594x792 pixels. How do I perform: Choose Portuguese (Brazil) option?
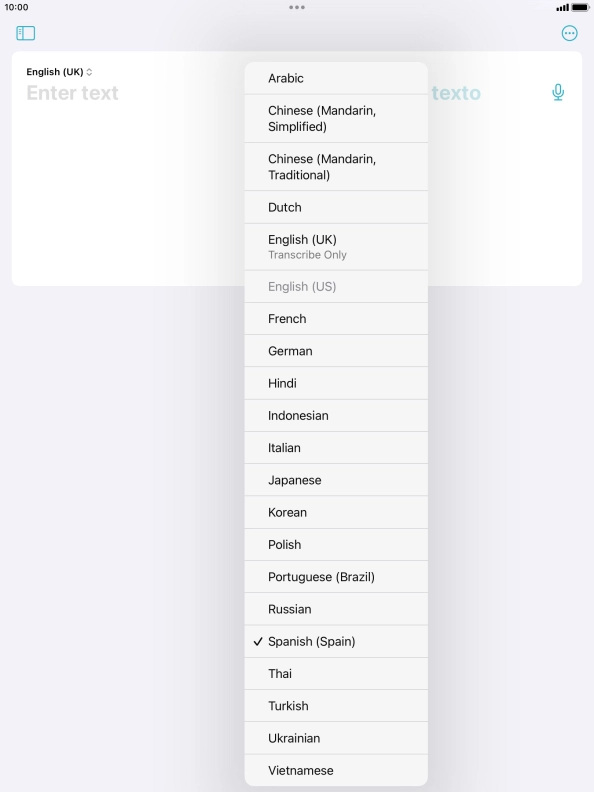336,577
